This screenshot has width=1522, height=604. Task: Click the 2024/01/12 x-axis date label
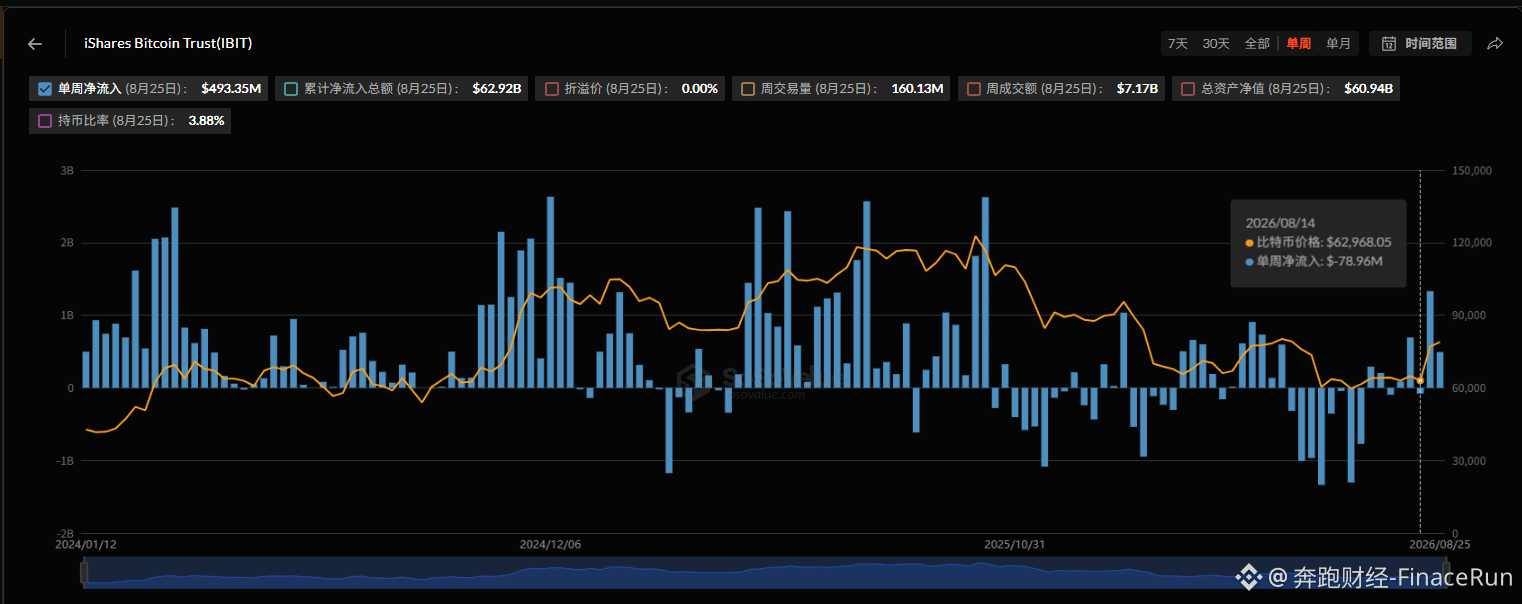tap(85, 545)
